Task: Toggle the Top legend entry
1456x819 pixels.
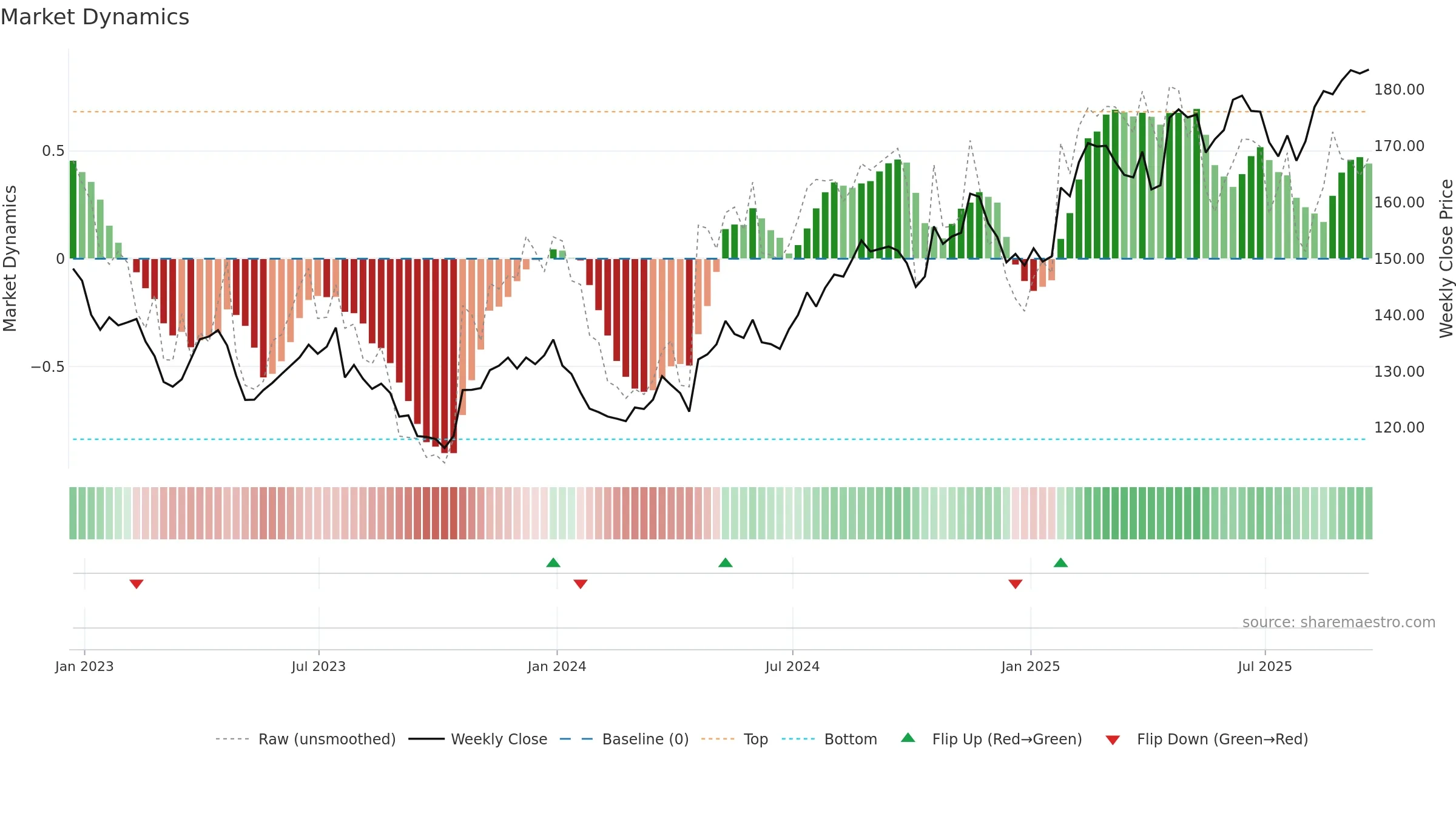Action: [735, 739]
